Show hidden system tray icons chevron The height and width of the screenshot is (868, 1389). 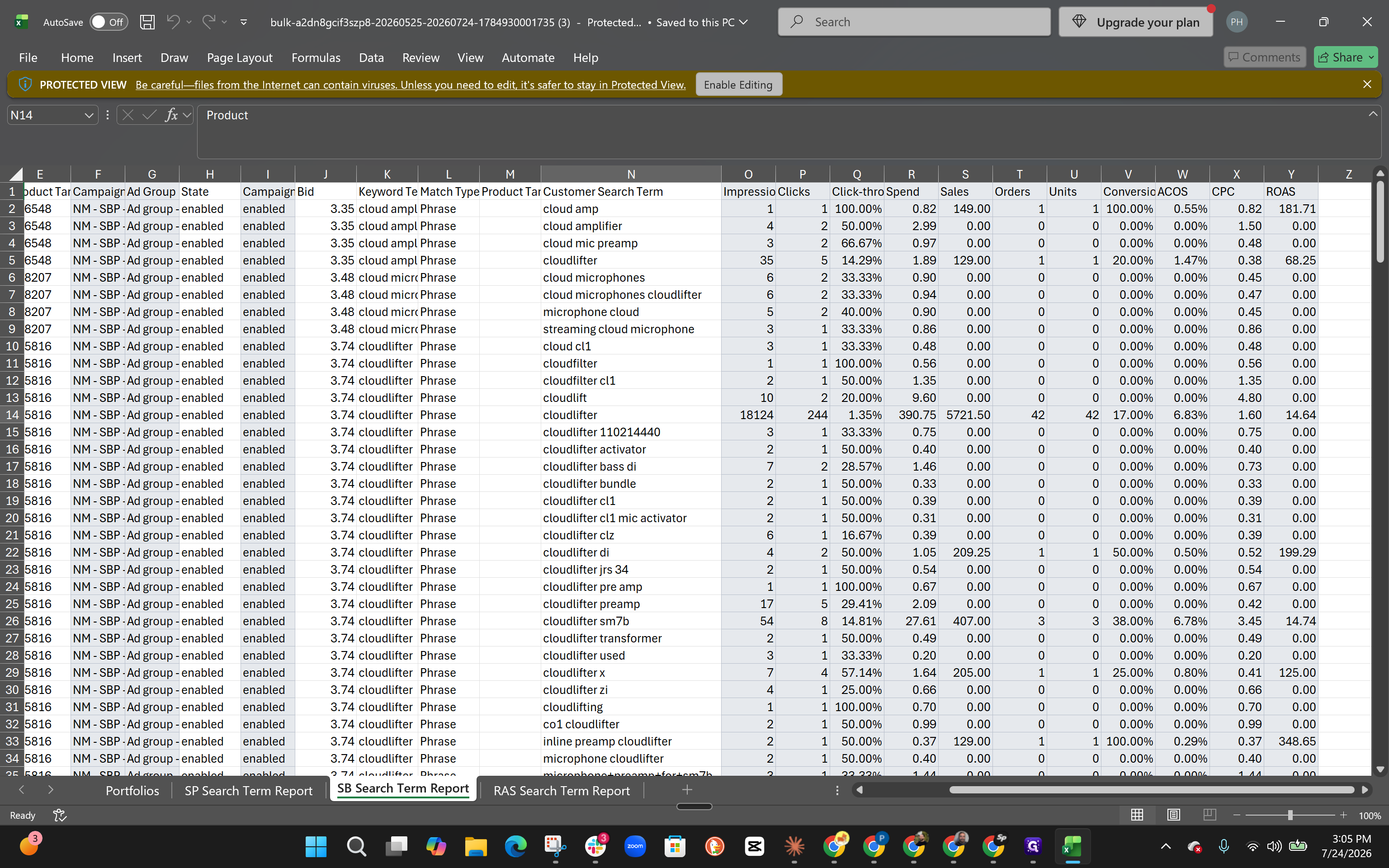(1166, 846)
